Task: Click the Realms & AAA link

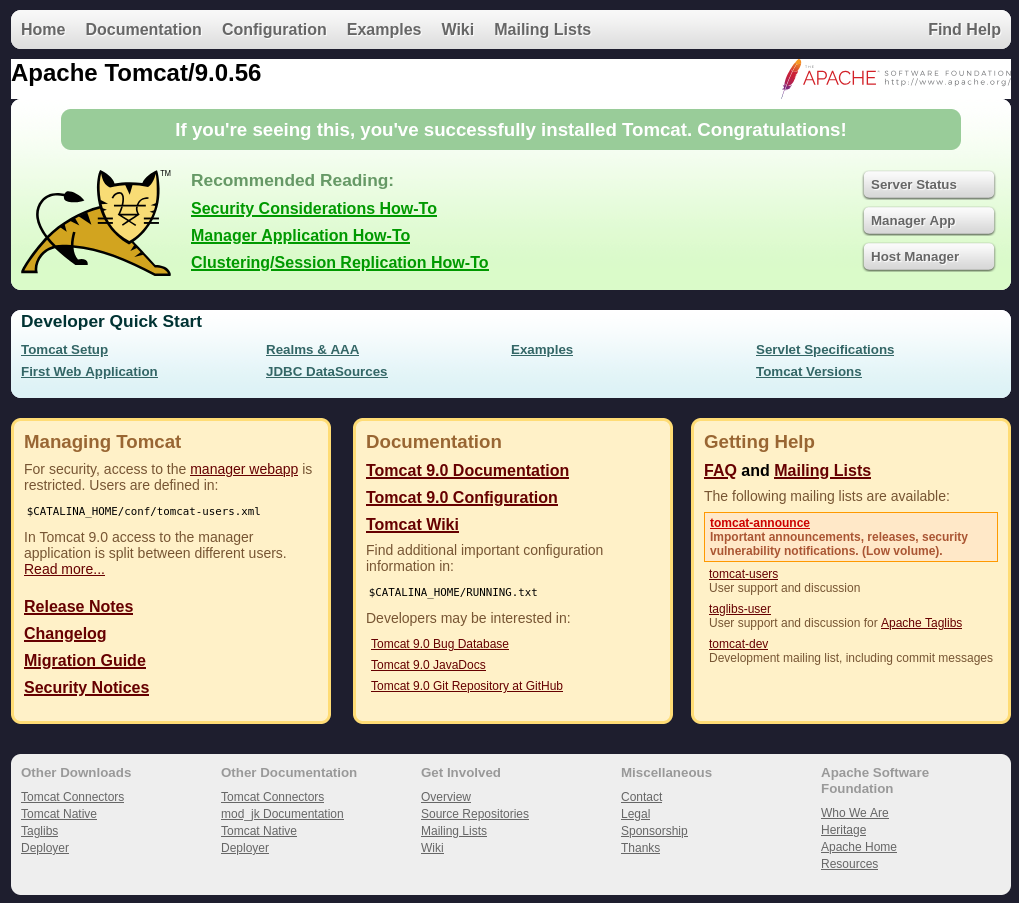Action: coord(313,350)
